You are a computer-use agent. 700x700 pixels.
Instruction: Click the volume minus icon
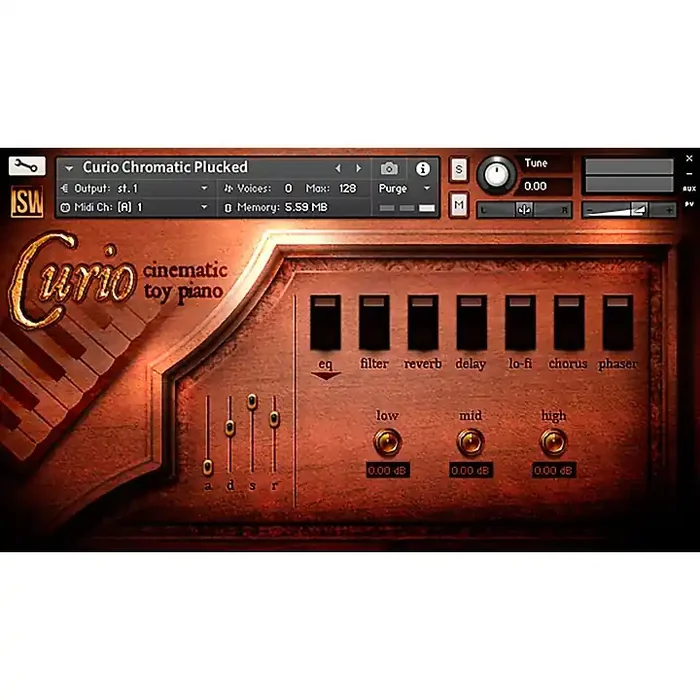click(590, 210)
